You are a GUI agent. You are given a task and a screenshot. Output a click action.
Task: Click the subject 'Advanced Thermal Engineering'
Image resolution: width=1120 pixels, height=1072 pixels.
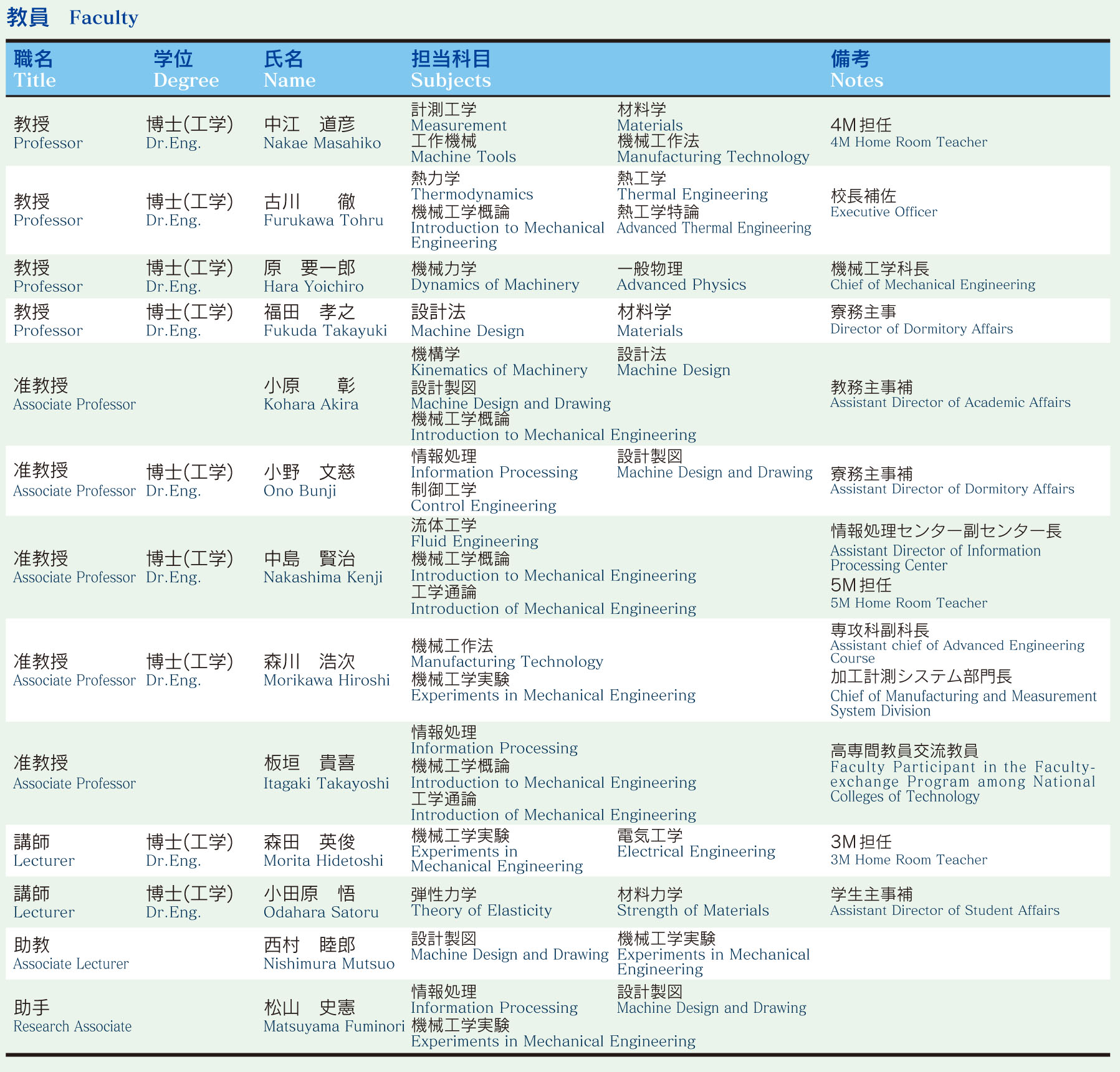click(x=714, y=228)
